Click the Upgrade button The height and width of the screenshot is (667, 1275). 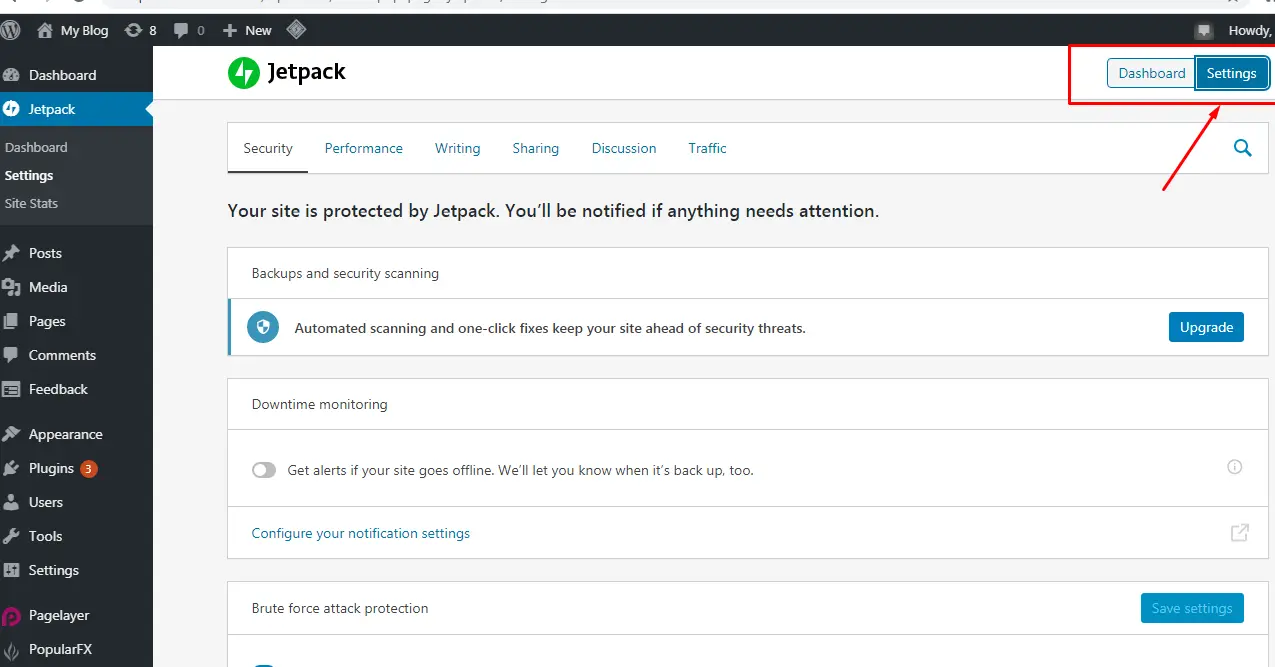pos(1206,327)
